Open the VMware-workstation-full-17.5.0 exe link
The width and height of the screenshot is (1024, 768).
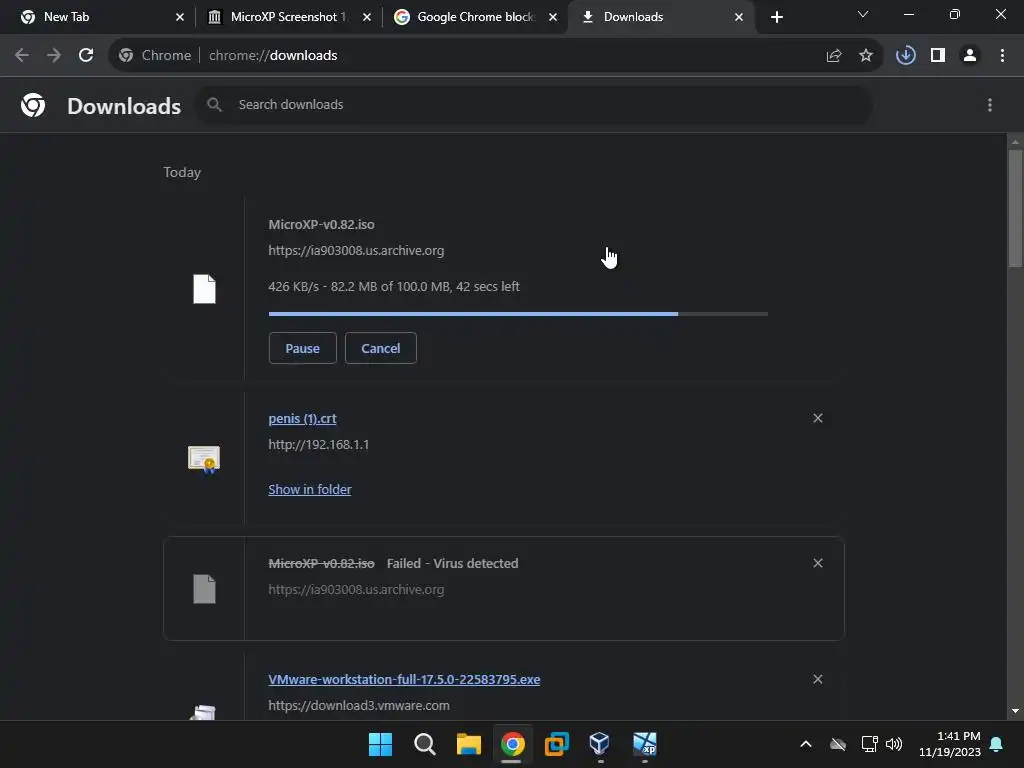[x=404, y=679]
